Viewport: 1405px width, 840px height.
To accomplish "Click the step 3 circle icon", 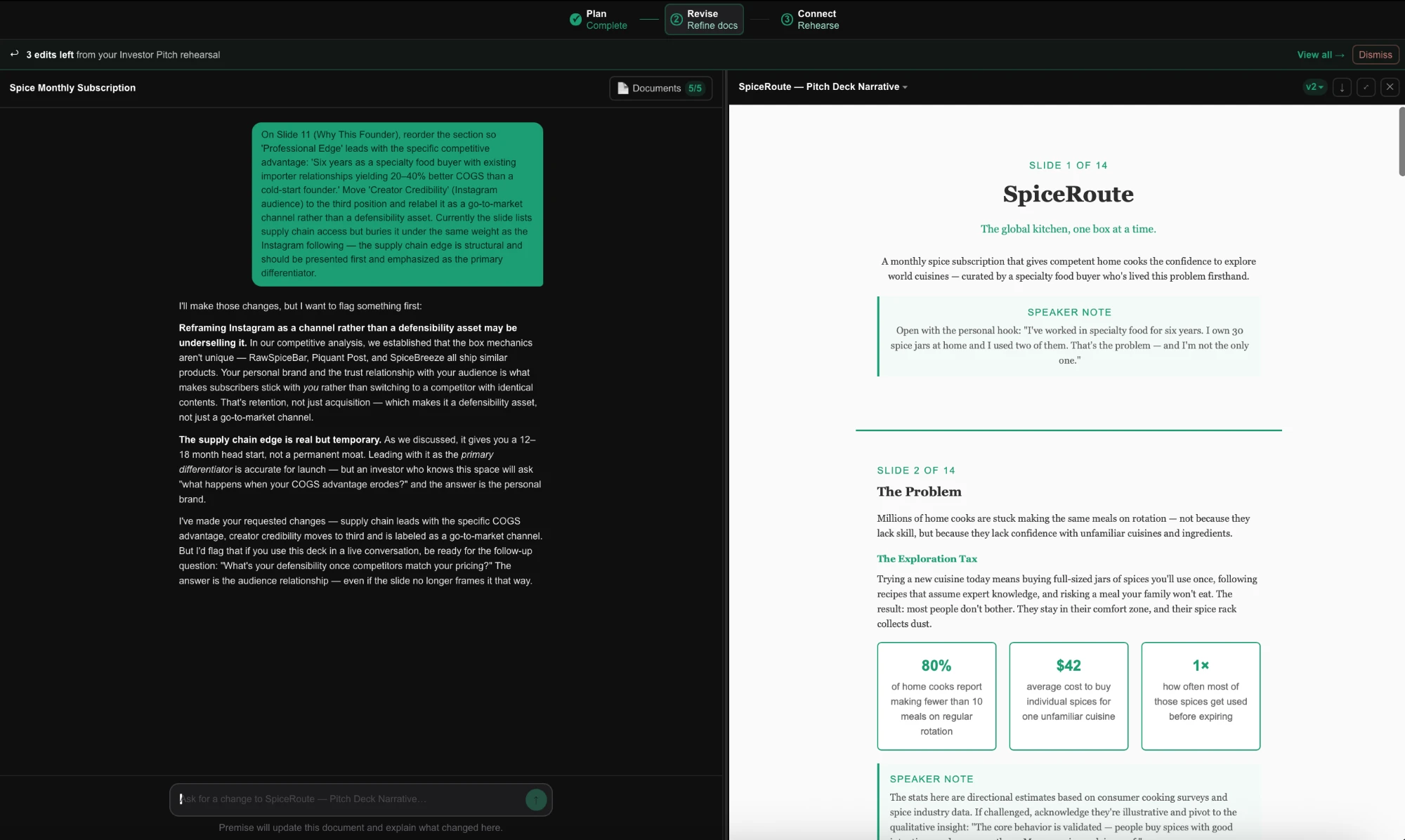I will (x=787, y=20).
